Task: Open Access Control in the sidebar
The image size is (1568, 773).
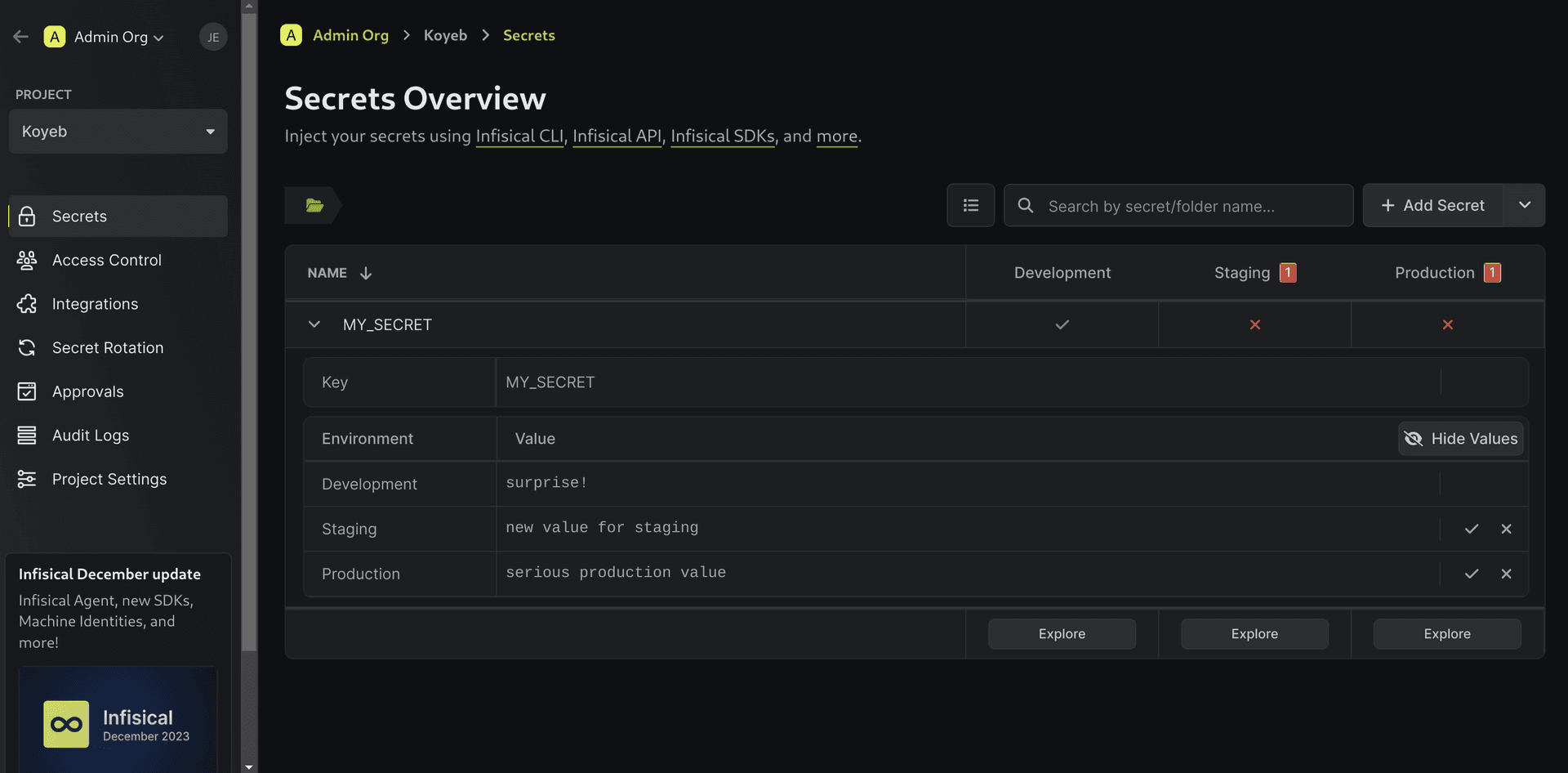Action: (x=106, y=260)
